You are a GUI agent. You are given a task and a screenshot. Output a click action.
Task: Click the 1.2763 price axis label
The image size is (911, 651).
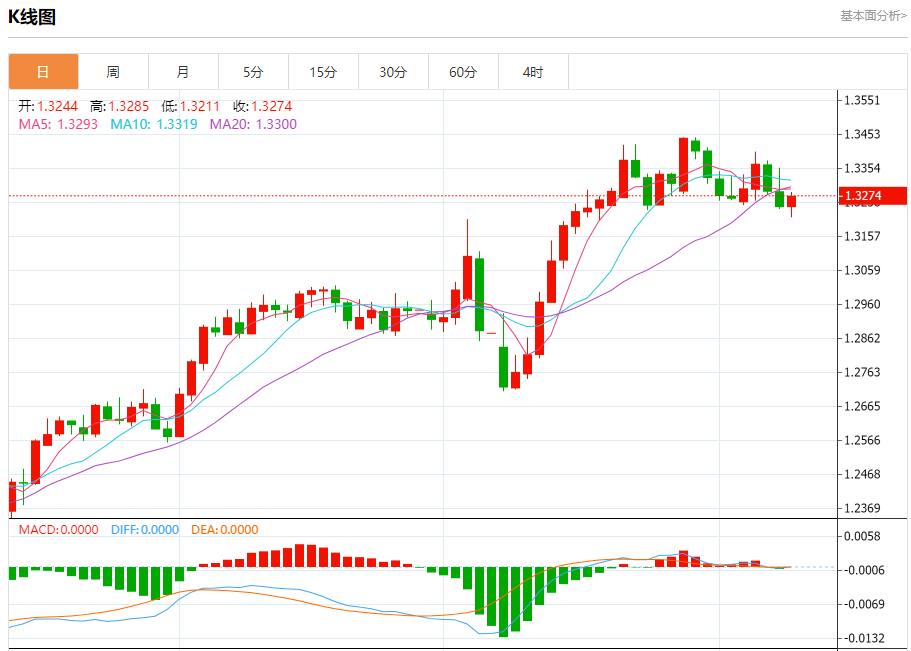coord(862,372)
